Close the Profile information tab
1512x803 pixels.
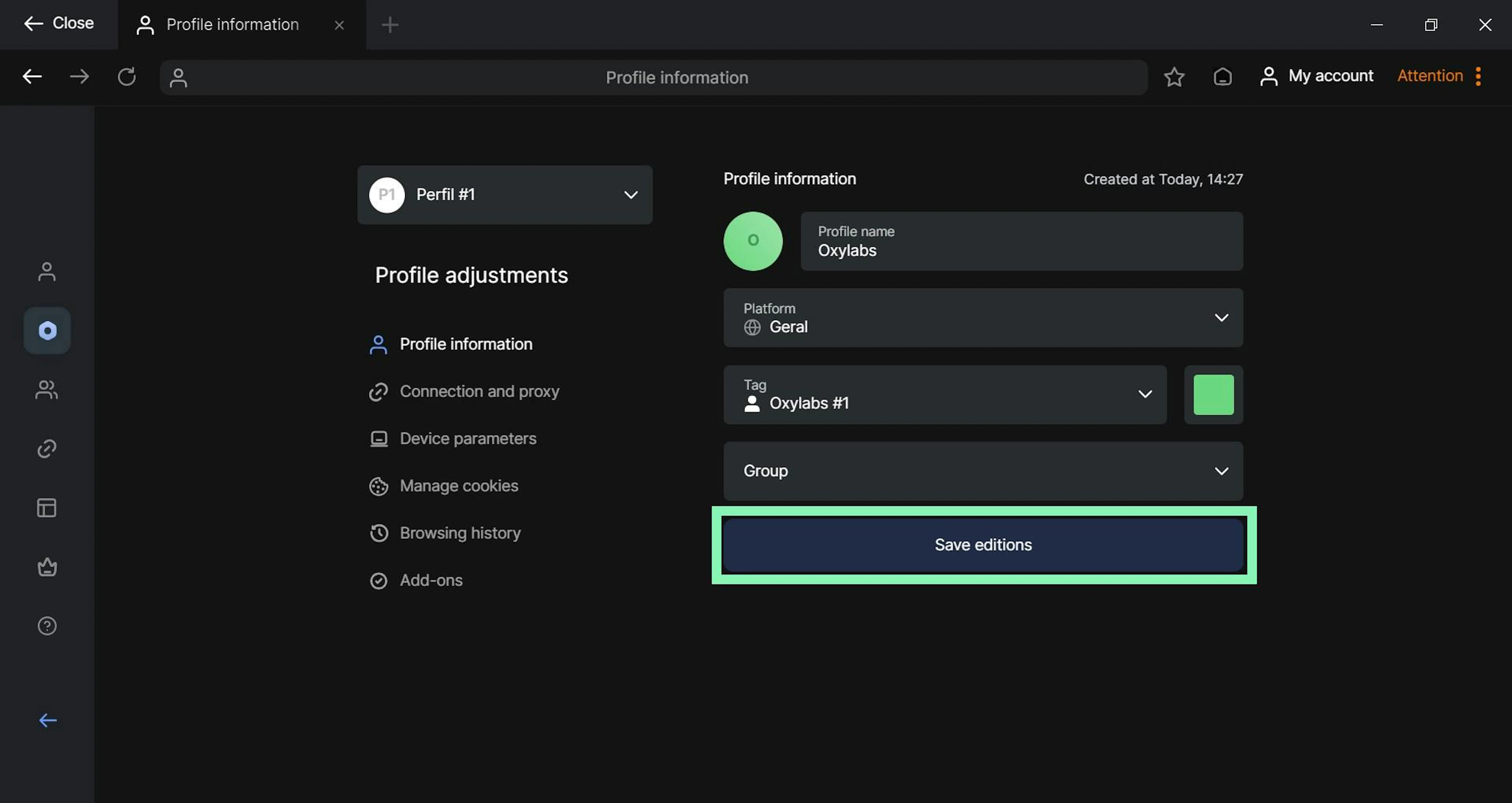[339, 25]
